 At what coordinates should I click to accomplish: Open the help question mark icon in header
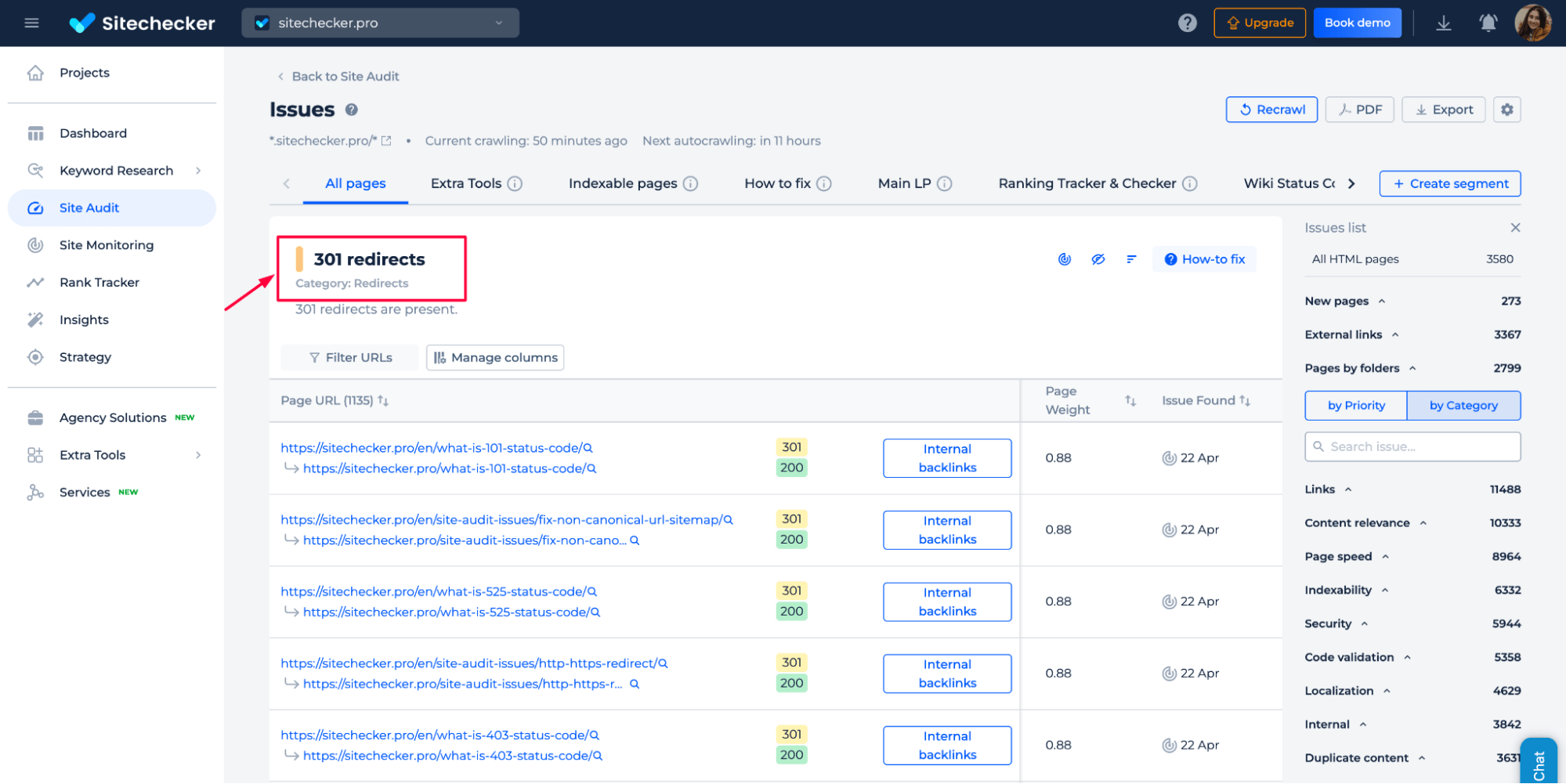[x=1187, y=23]
